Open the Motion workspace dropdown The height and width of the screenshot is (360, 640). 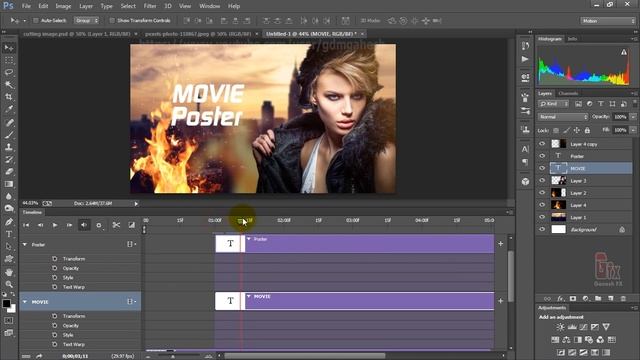(x=608, y=21)
